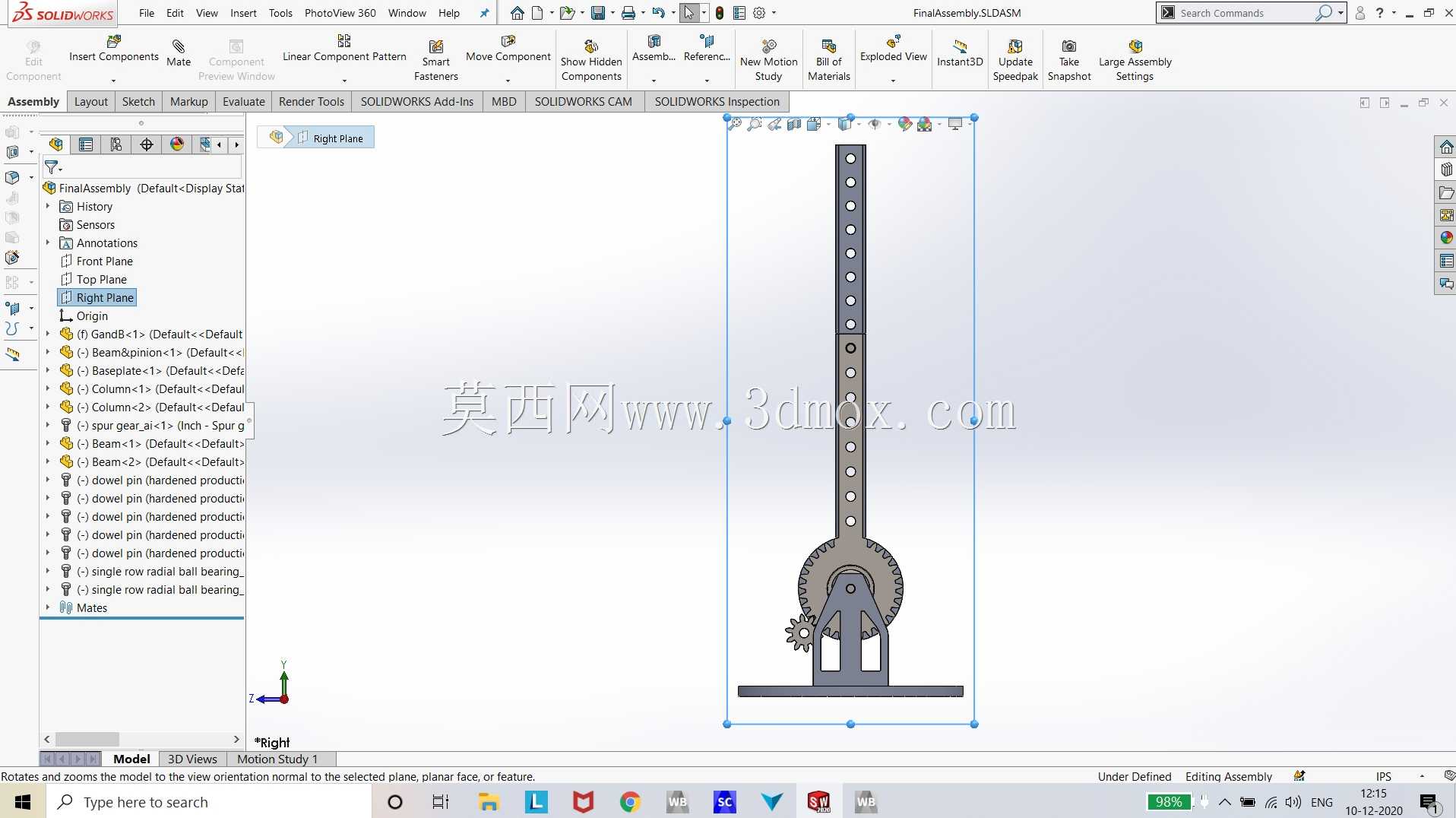Open the DisplayManager color ball tab
Image resolution: width=1456 pixels, height=818 pixels.
pyautogui.click(x=177, y=144)
